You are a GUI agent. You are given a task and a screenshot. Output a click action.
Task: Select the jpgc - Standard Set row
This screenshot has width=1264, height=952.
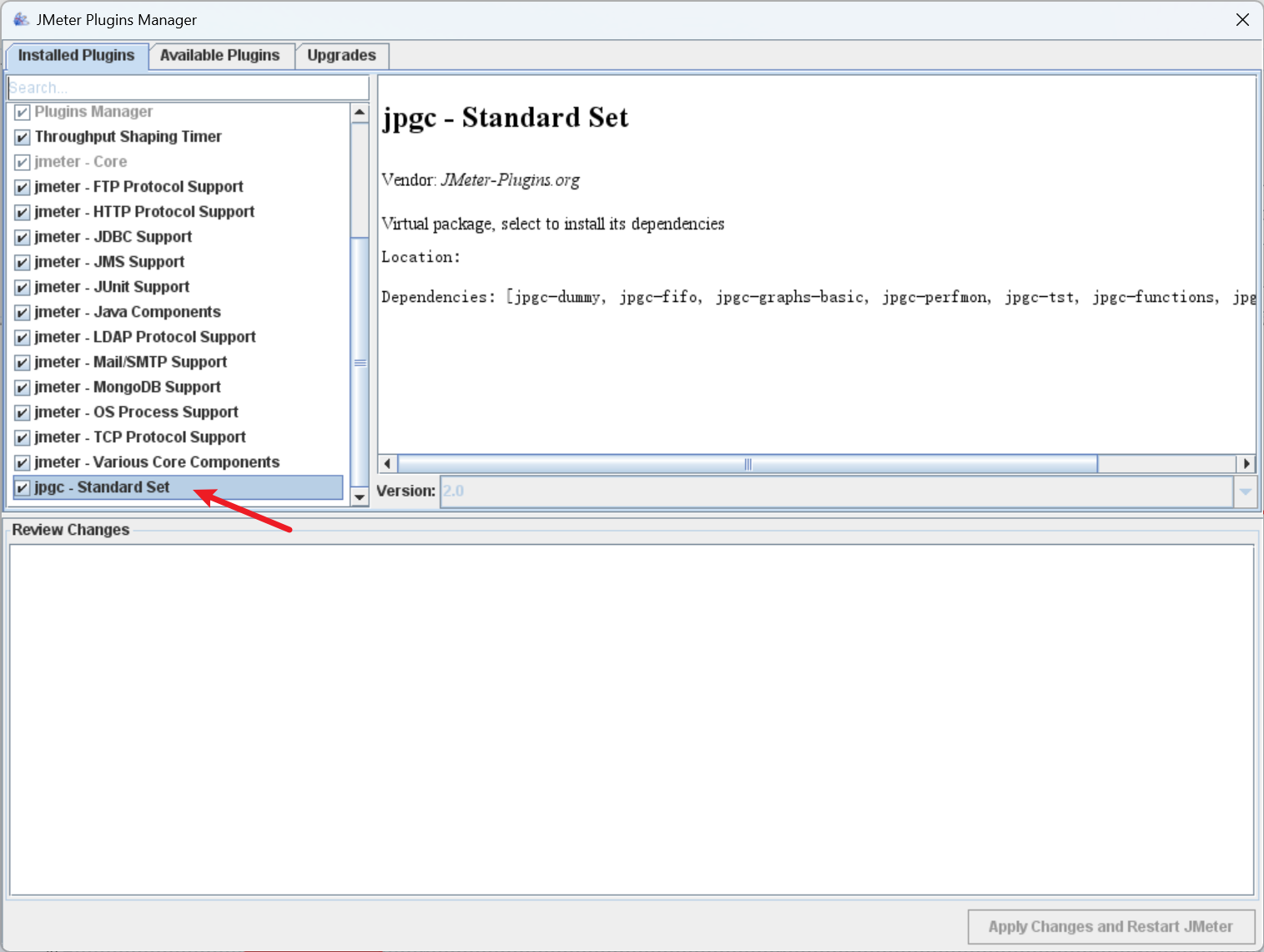tap(178, 487)
